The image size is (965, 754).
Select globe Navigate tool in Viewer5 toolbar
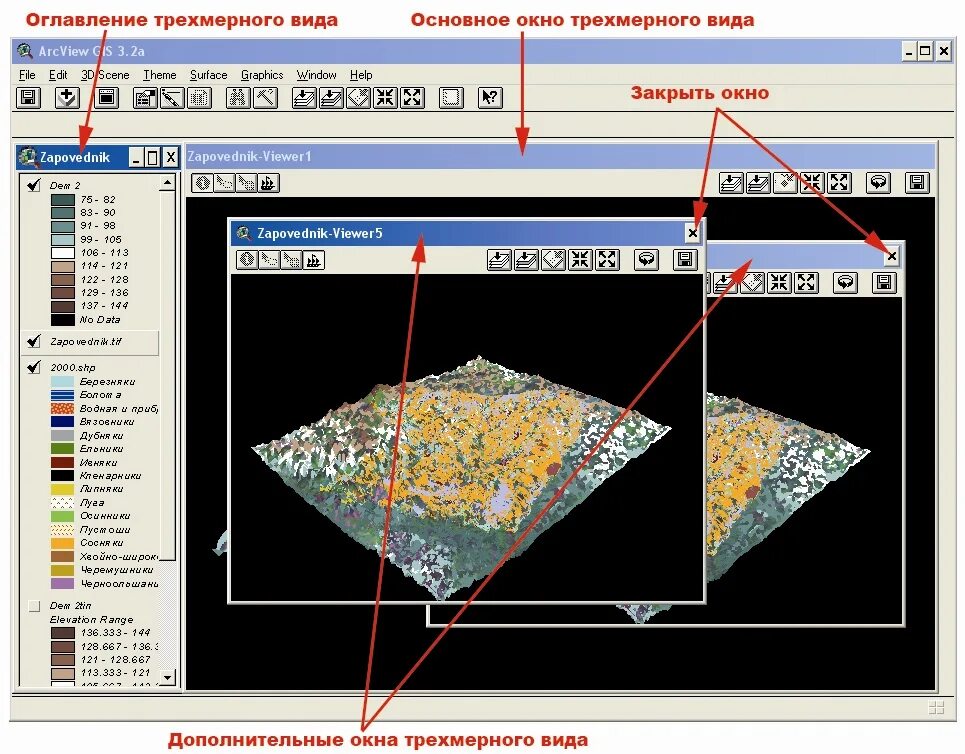click(247, 259)
